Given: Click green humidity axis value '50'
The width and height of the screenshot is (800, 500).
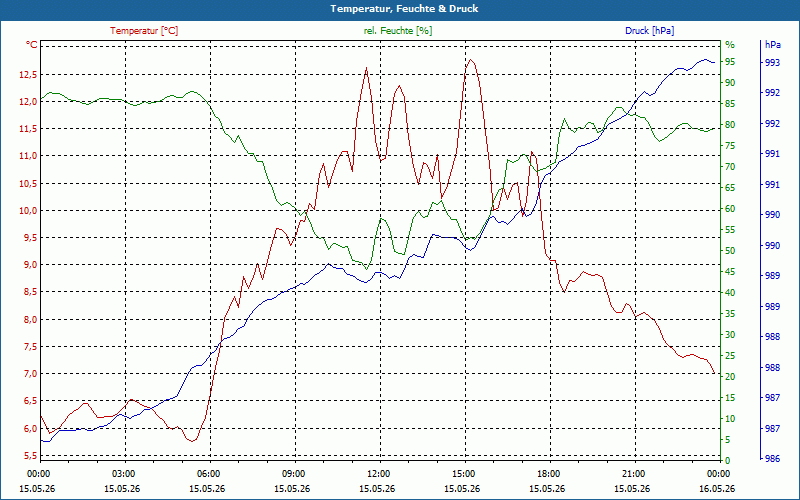Looking at the screenshot, I should [730, 251].
